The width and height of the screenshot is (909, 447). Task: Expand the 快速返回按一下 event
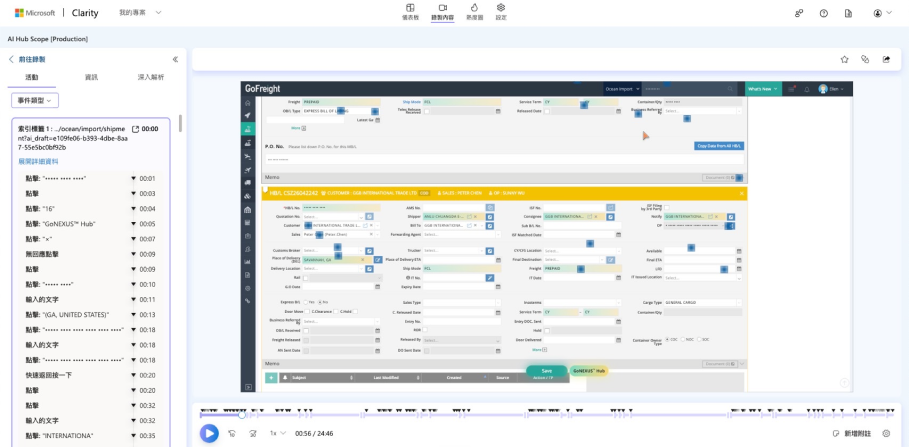(x=134, y=375)
